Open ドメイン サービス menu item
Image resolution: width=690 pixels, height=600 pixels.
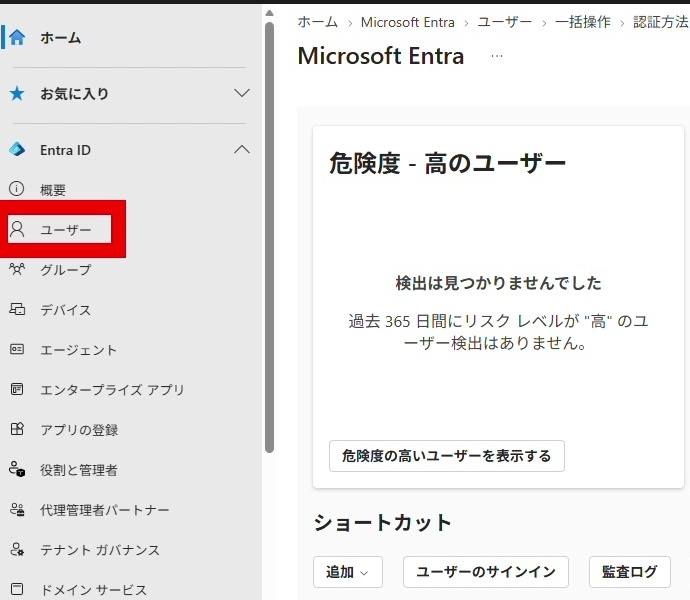coord(93,589)
